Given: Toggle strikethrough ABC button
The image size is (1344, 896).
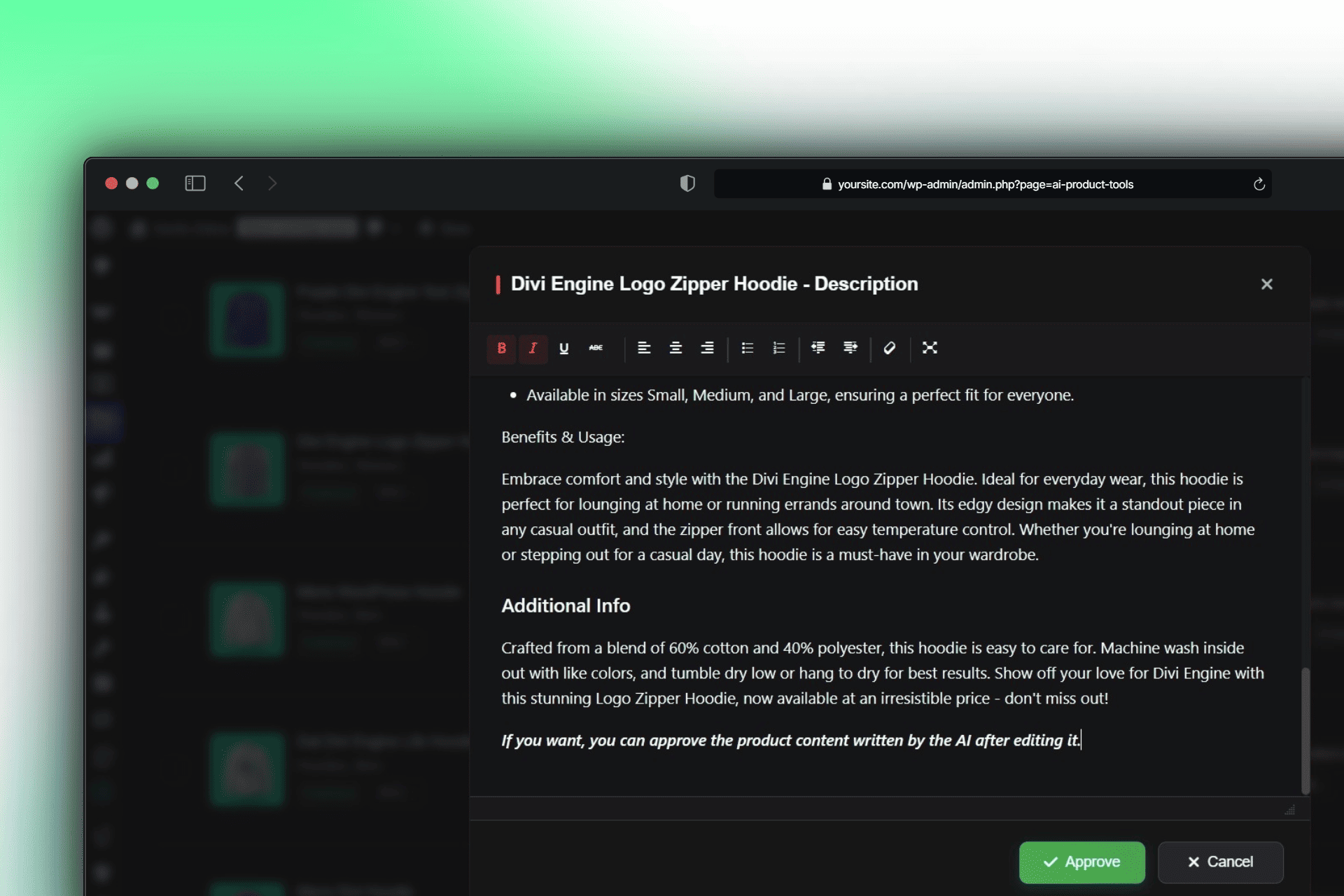Looking at the screenshot, I should (x=596, y=348).
